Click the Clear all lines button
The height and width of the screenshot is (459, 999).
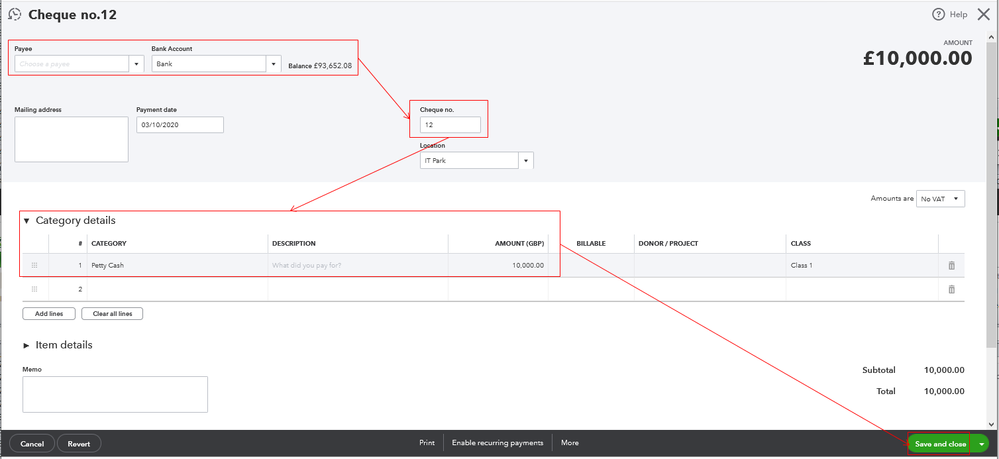pyautogui.click(x=112, y=314)
